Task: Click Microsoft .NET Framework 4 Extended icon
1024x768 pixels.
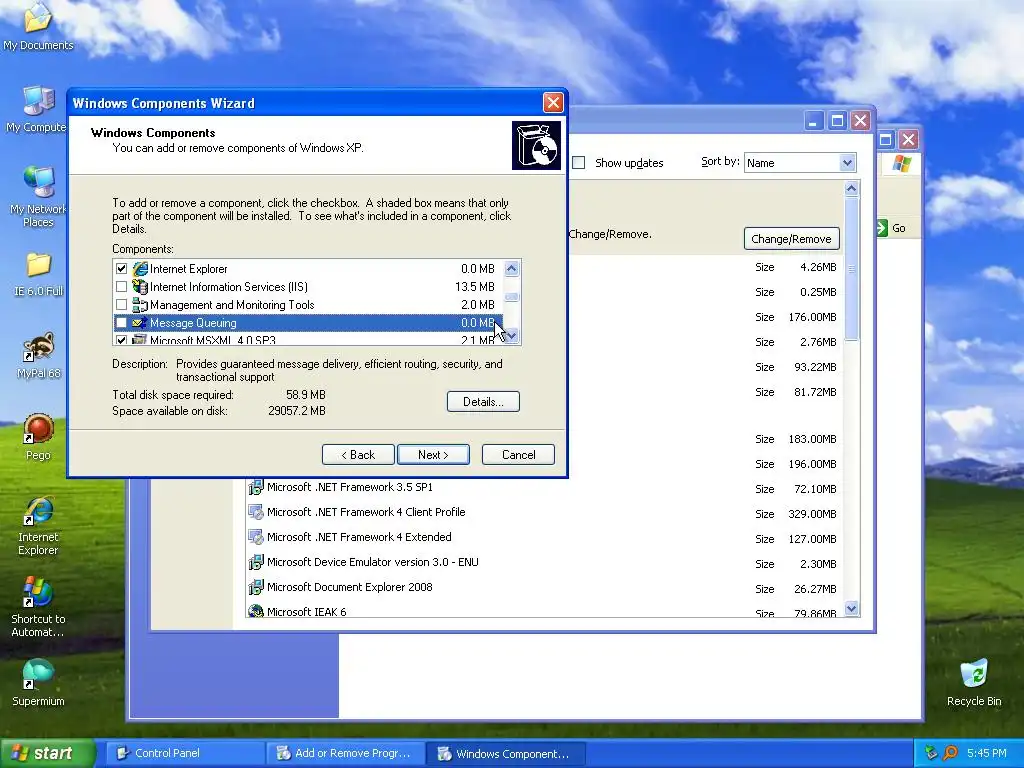Action: click(x=256, y=537)
